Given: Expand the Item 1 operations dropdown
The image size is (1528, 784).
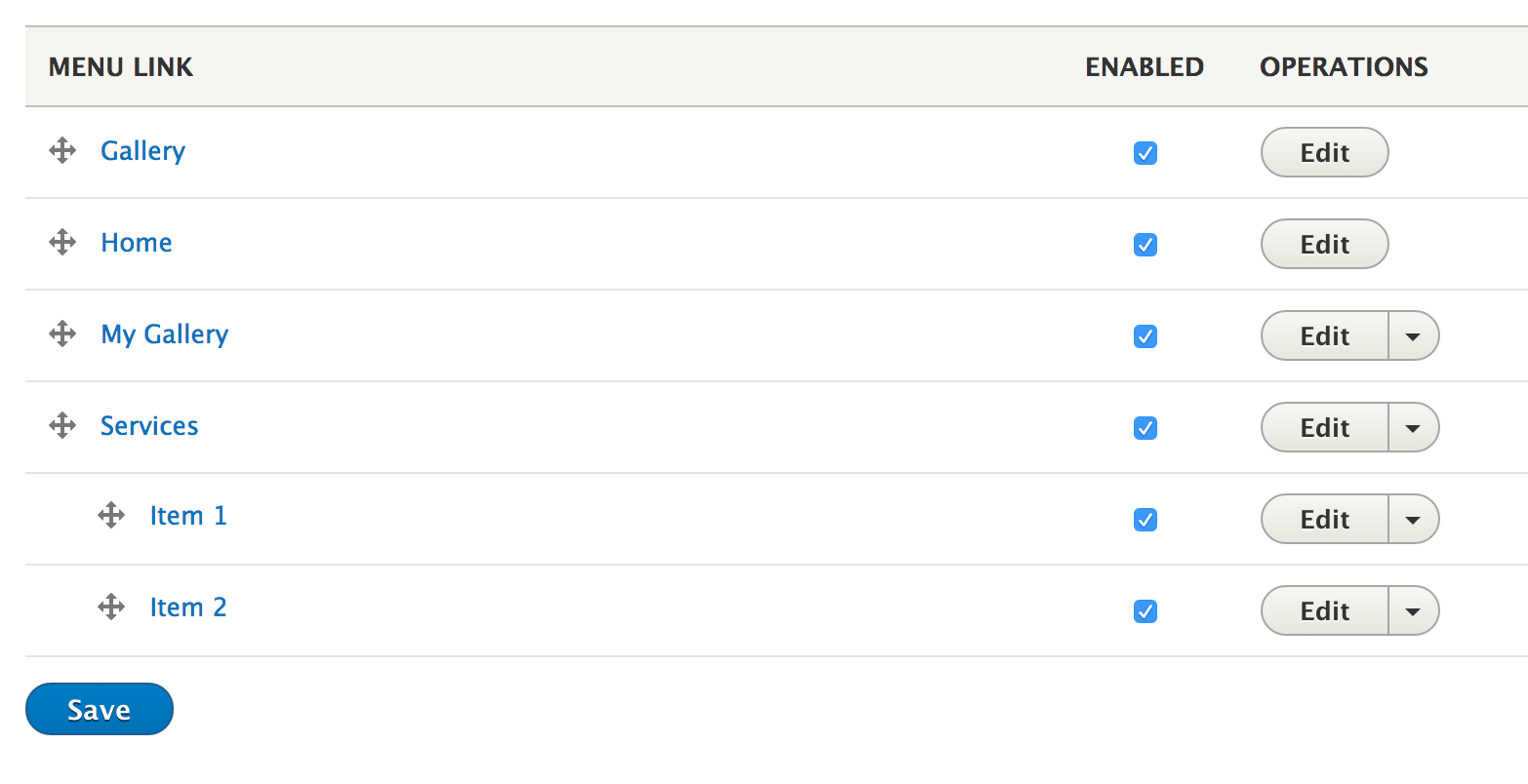Looking at the screenshot, I should point(1413,520).
